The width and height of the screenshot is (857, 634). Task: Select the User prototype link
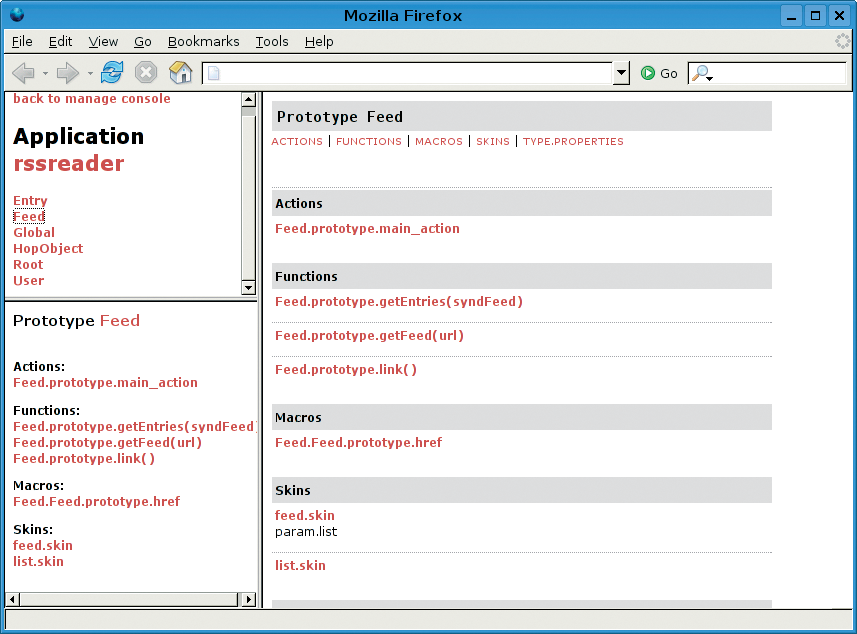28,280
